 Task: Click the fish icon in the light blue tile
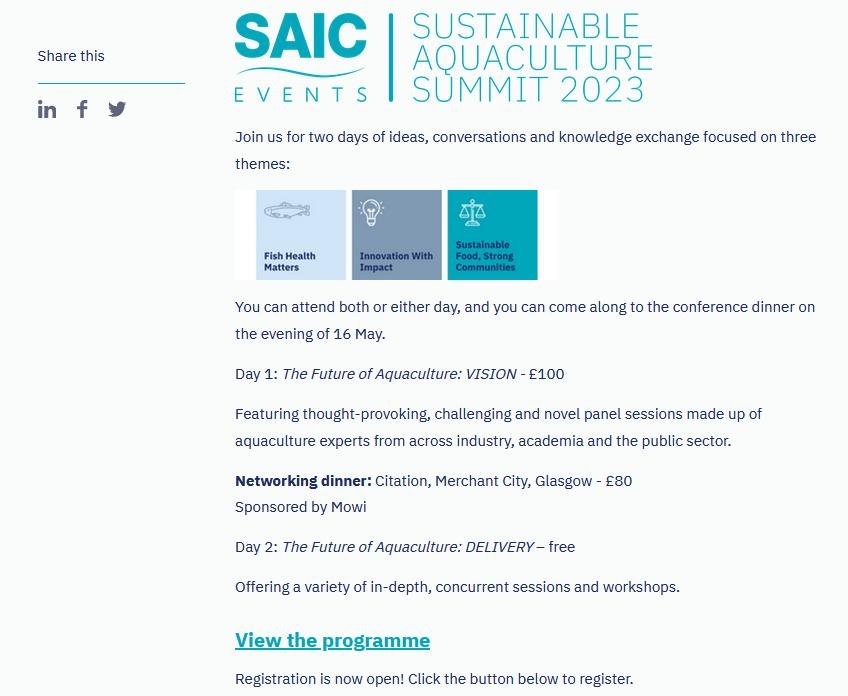pyautogui.click(x=287, y=211)
